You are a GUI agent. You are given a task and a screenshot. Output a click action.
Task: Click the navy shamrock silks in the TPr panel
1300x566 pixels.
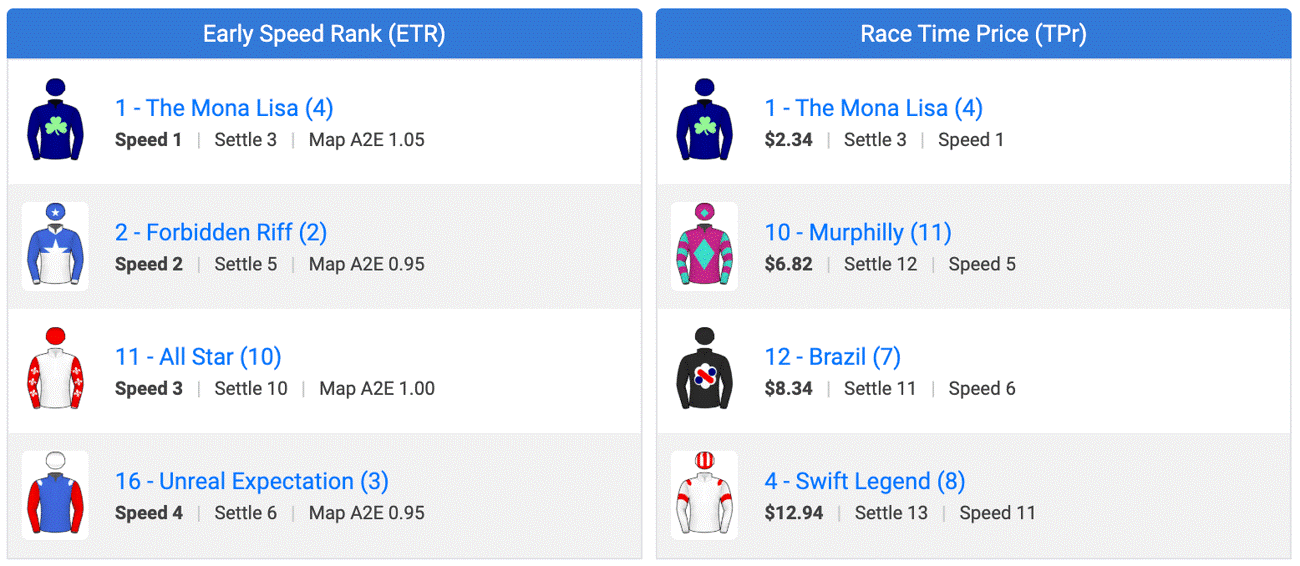(704, 121)
